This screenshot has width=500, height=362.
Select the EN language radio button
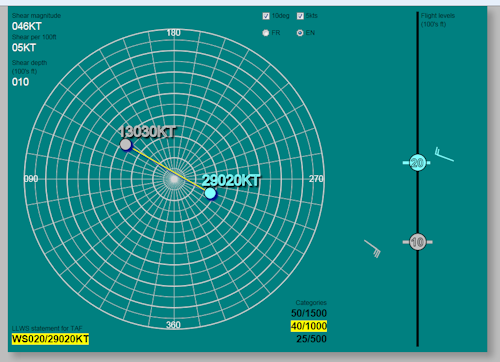[x=300, y=33]
